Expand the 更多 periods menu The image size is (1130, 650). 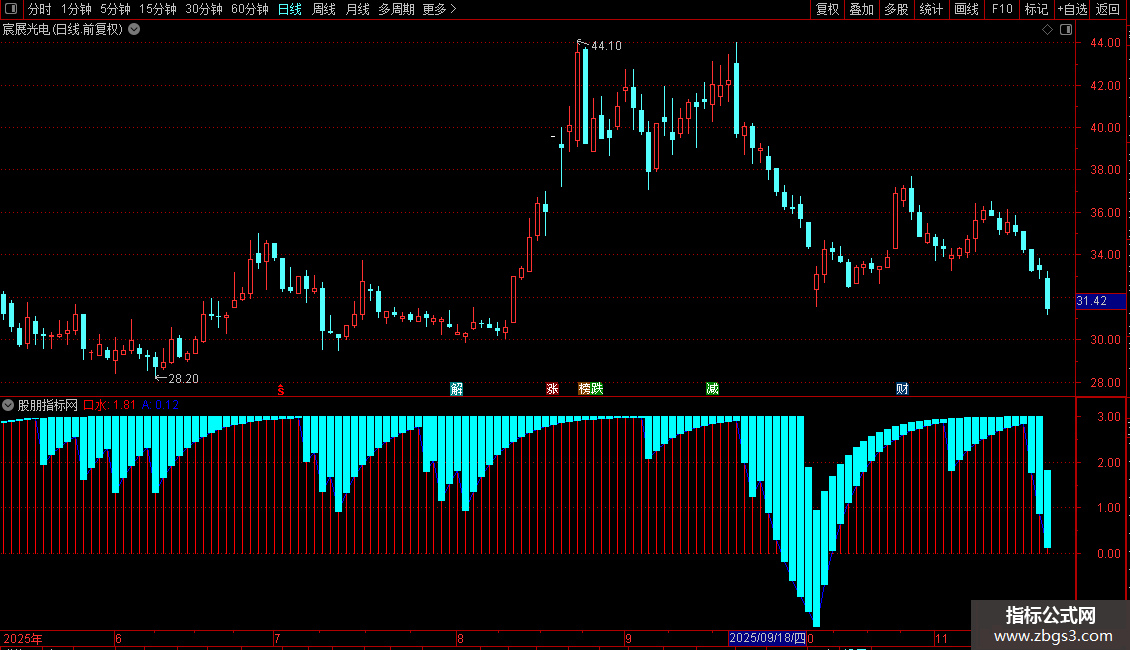tap(439, 9)
